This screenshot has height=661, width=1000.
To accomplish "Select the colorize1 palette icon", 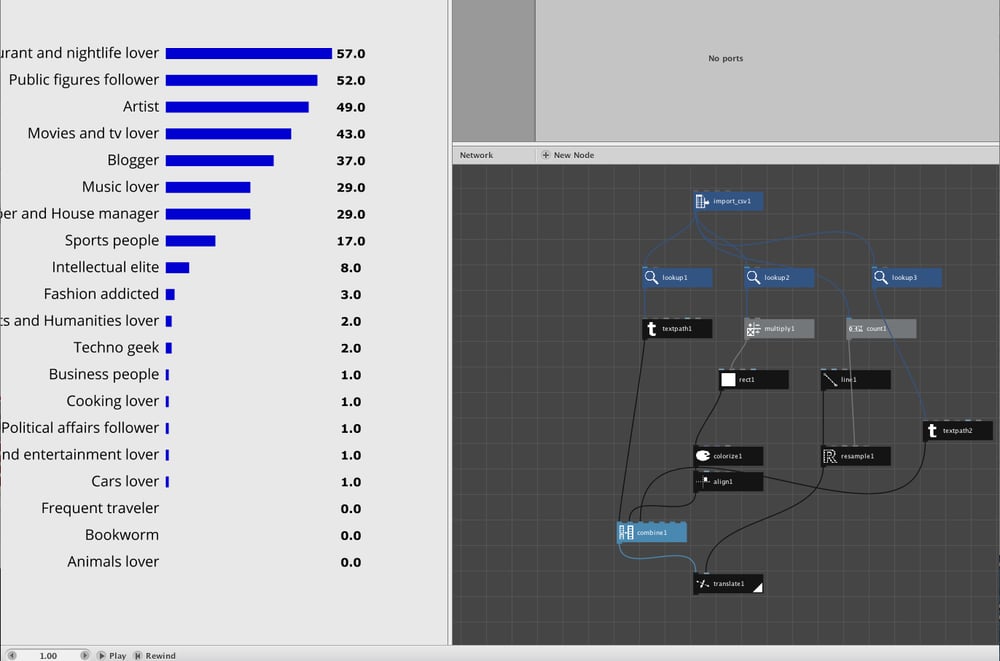I will coord(702,456).
